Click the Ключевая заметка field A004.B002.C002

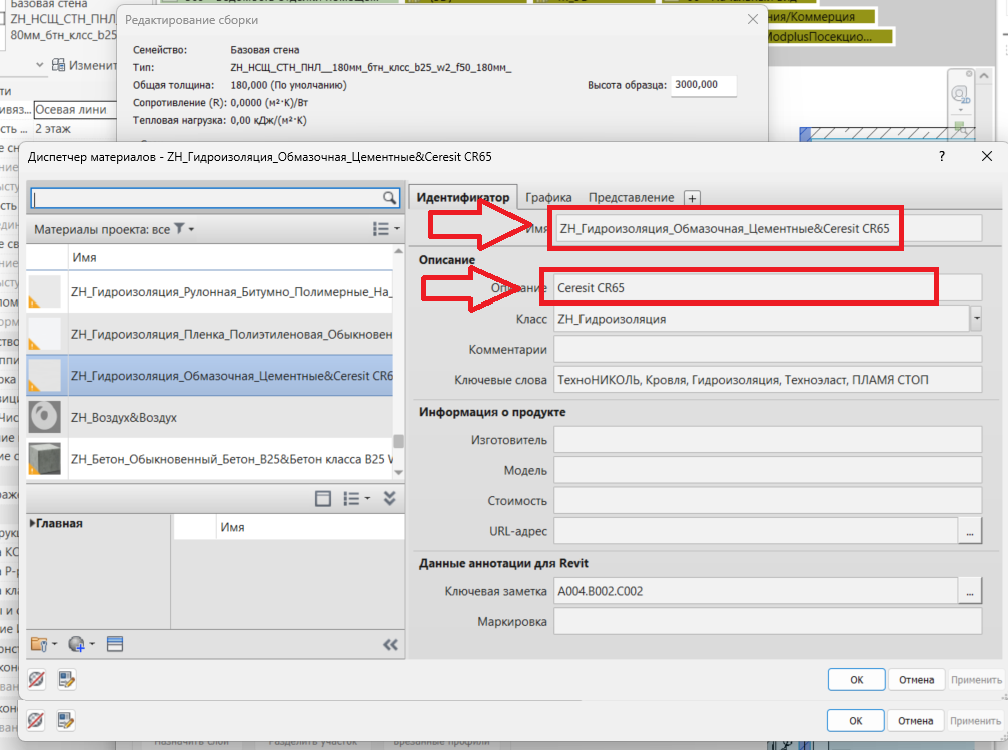point(756,591)
